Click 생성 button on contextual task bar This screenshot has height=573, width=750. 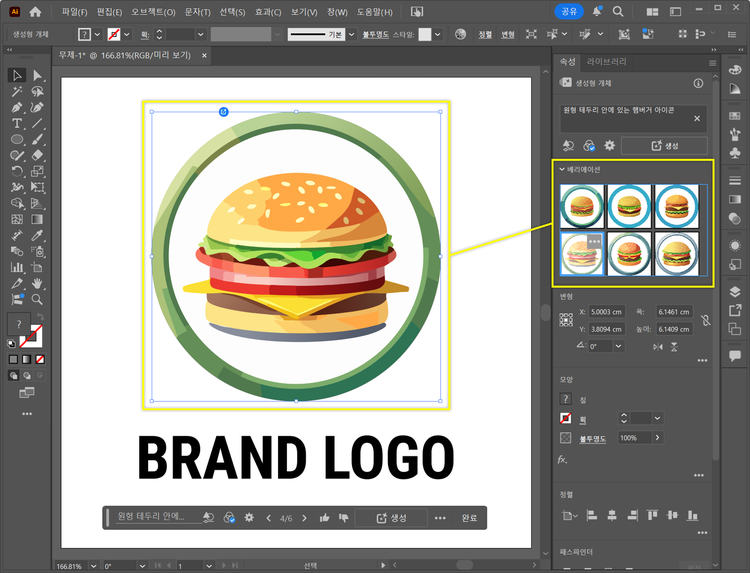pos(391,518)
